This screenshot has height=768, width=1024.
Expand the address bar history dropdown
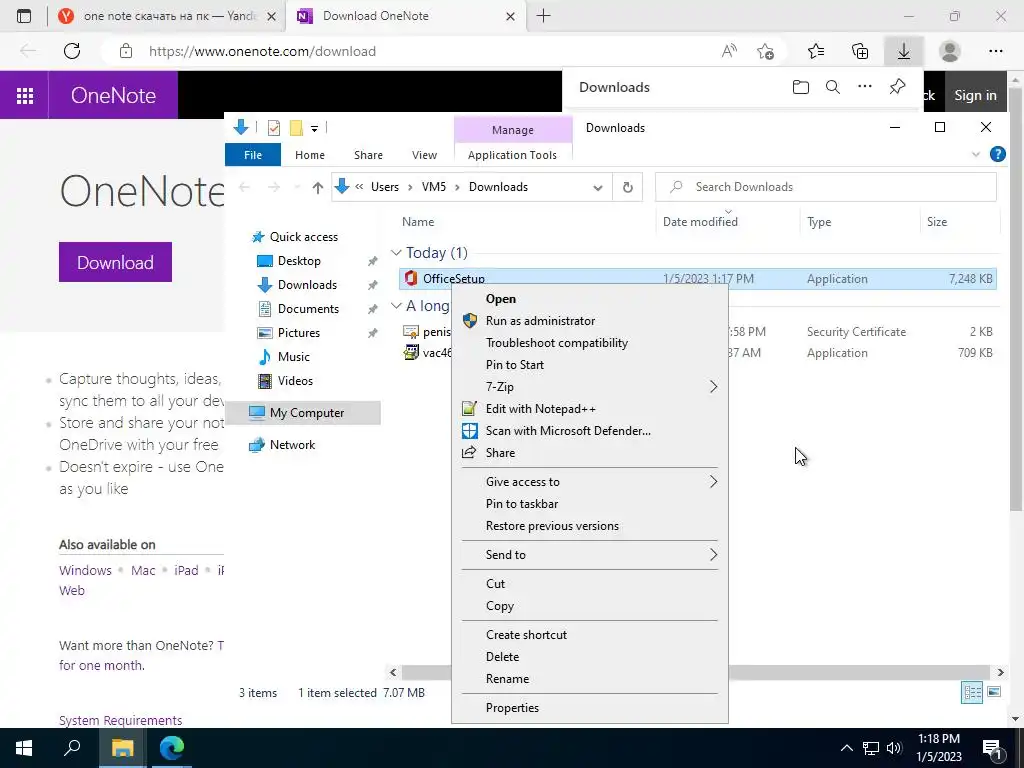(x=598, y=187)
